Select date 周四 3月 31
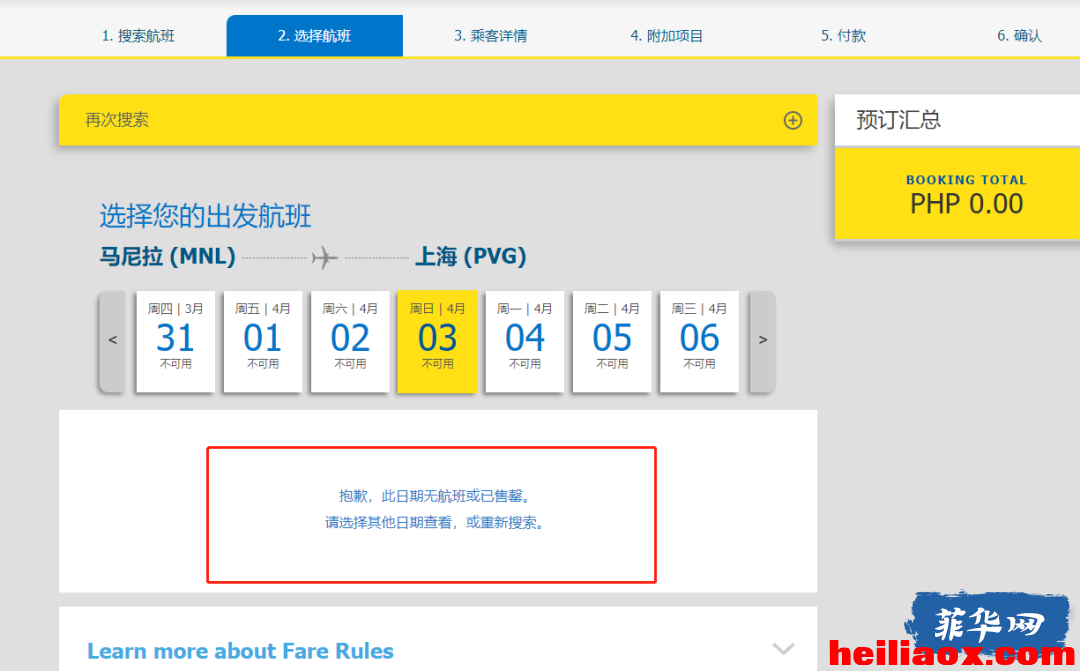The width and height of the screenshot is (1080, 671). tap(176, 342)
